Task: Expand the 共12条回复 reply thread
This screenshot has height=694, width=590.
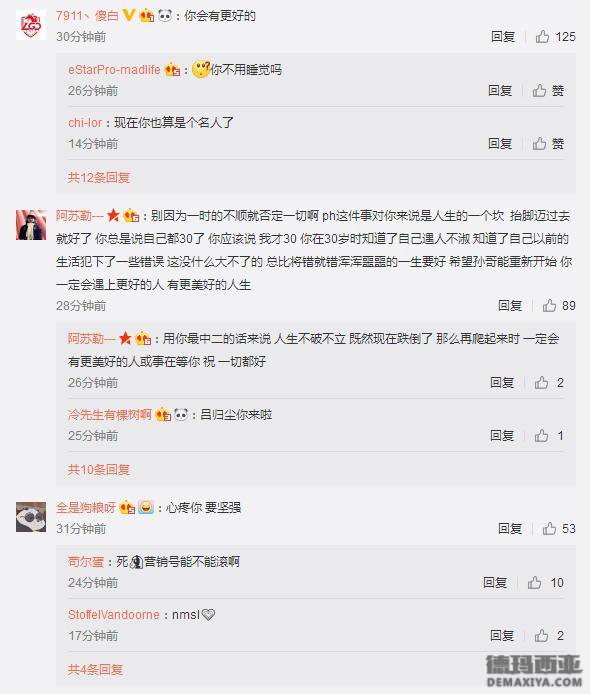Action: [99, 177]
